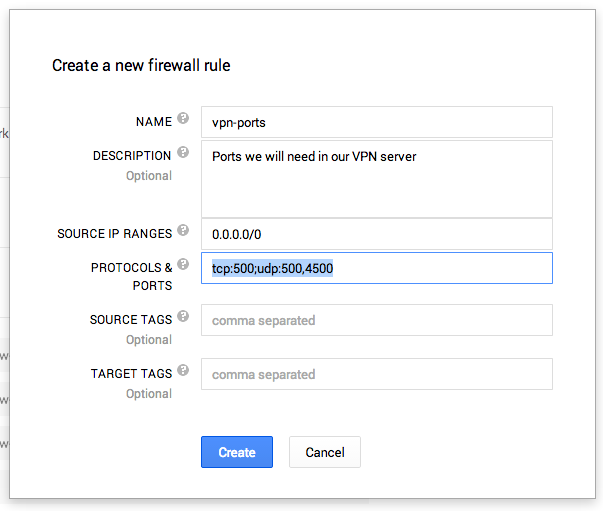Focus the empty source tags input
The width and height of the screenshot is (603, 511).
[376, 321]
